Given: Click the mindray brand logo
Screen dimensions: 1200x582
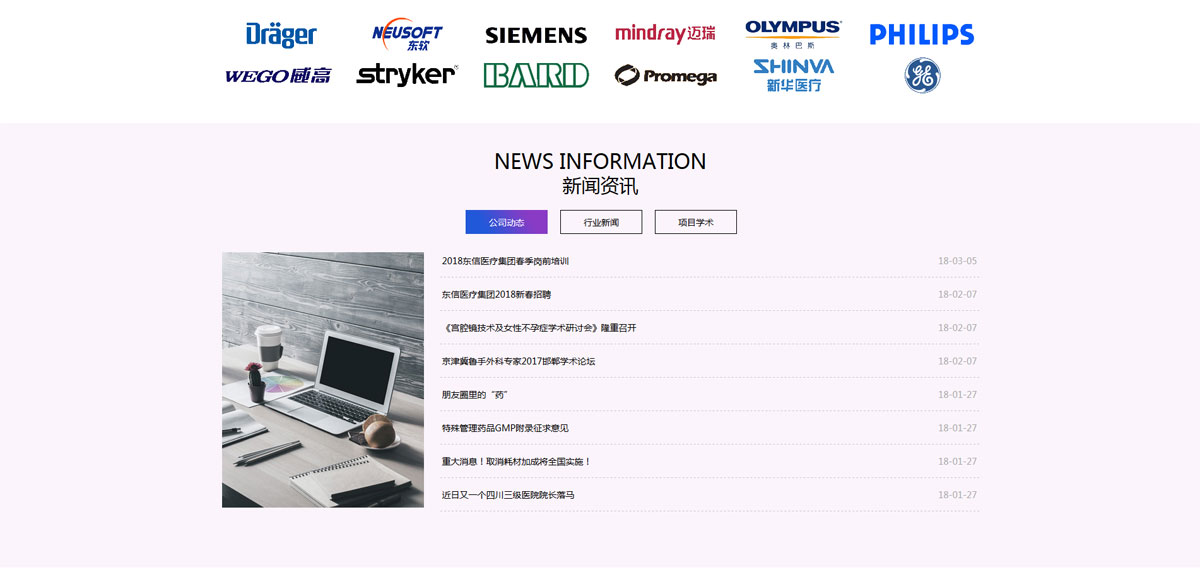Looking at the screenshot, I should click(665, 34).
